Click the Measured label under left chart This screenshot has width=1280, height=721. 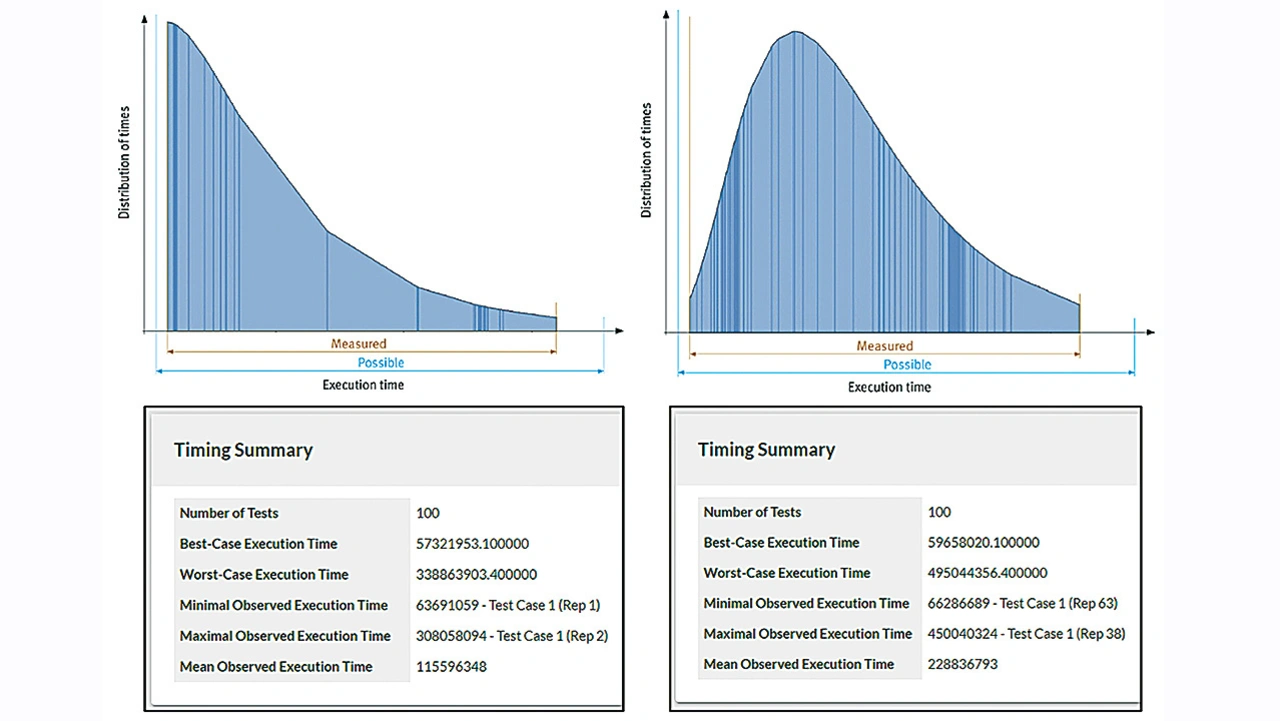pos(358,344)
